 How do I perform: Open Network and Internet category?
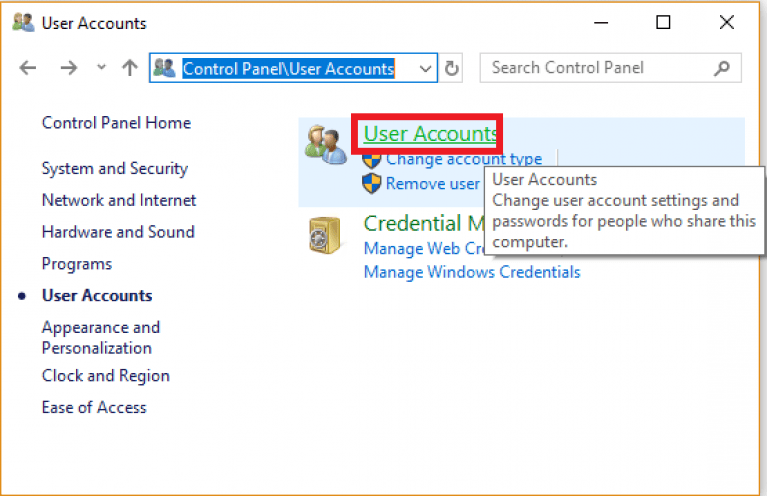119,200
